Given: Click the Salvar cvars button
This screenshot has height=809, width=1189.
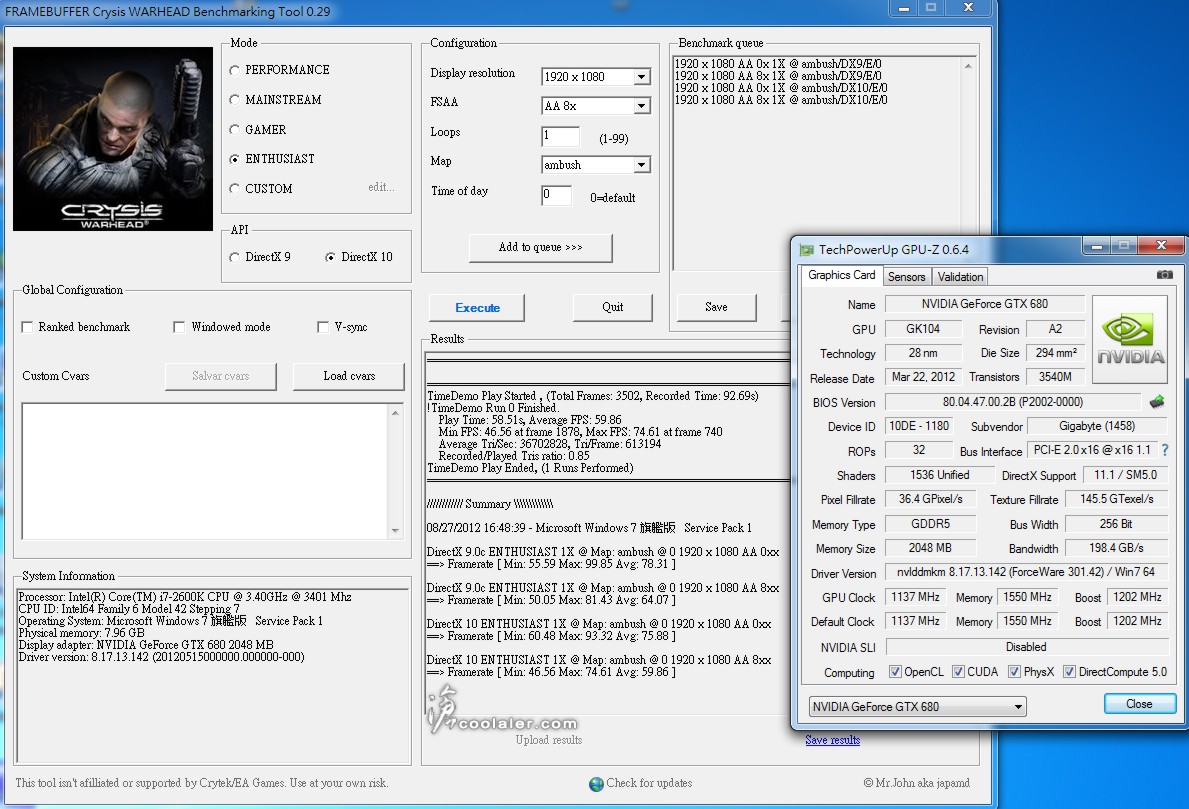Looking at the screenshot, I should [x=221, y=376].
